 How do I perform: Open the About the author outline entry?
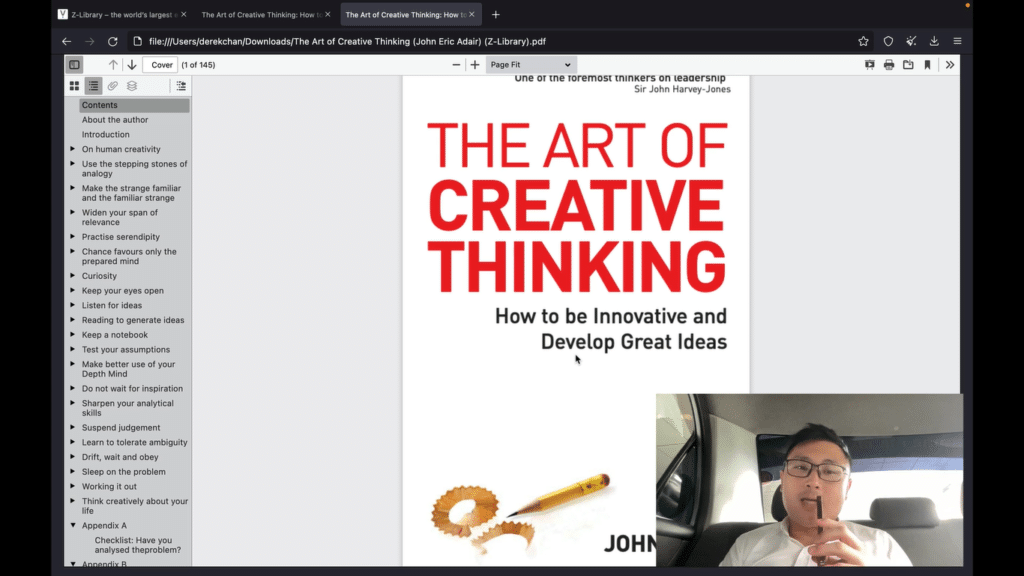[x=115, y=120]
